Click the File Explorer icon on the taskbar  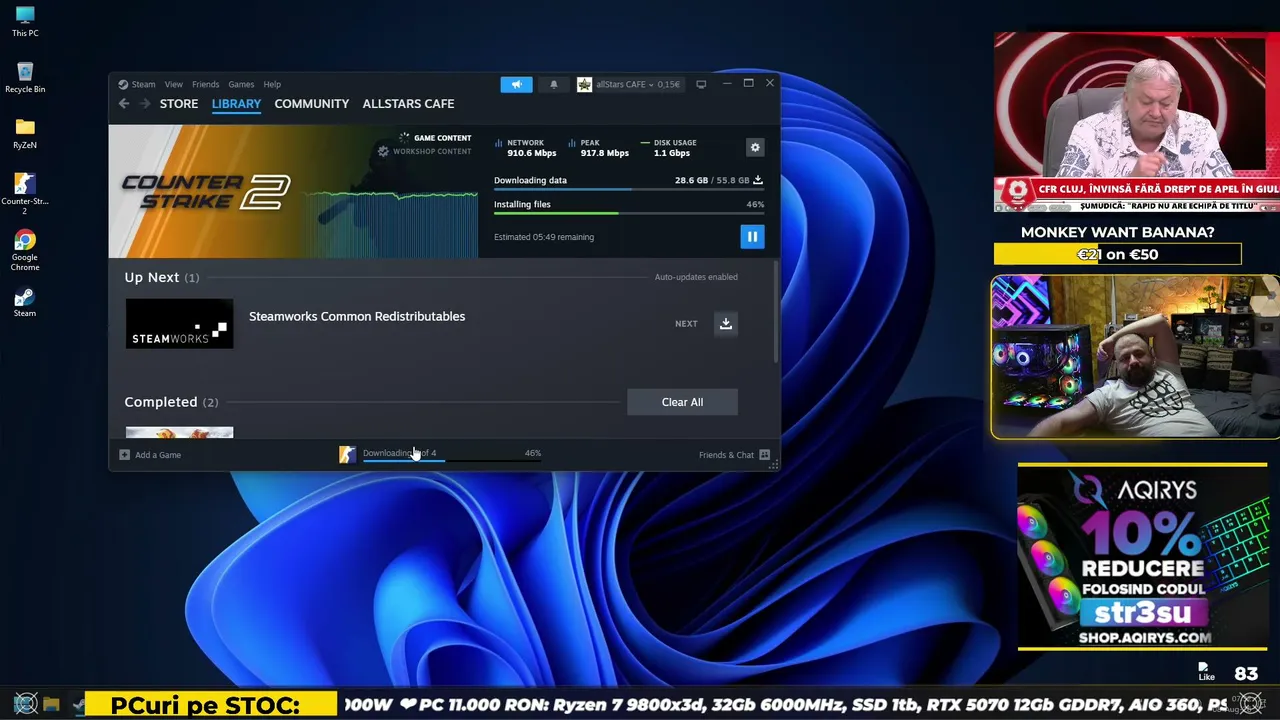52,705
